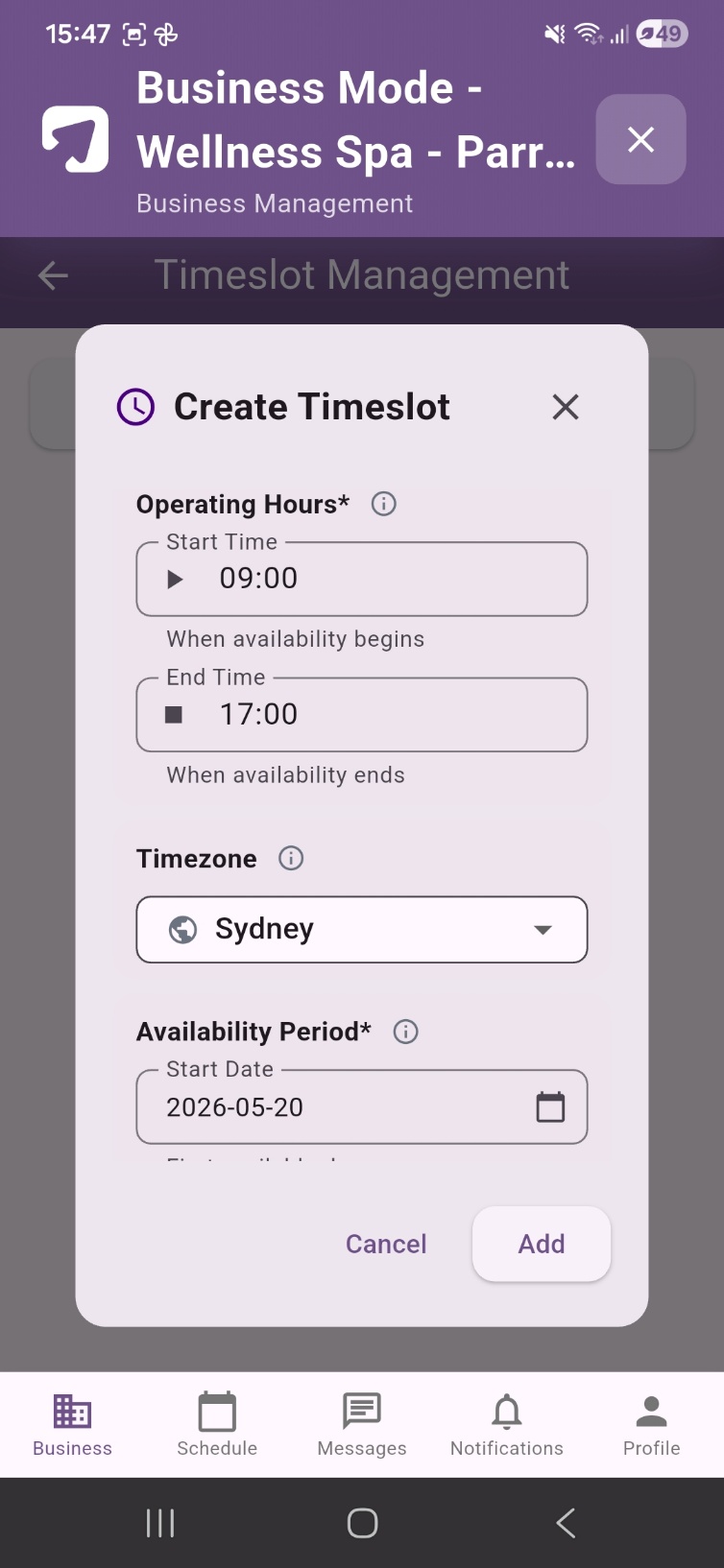This screenshot has height=1568, width=724.
Task: Open the Notifications bell tab
Action: coord(507,1424)
